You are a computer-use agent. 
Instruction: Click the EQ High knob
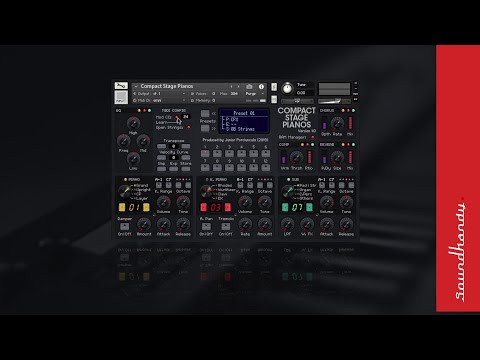click(133, 123)
